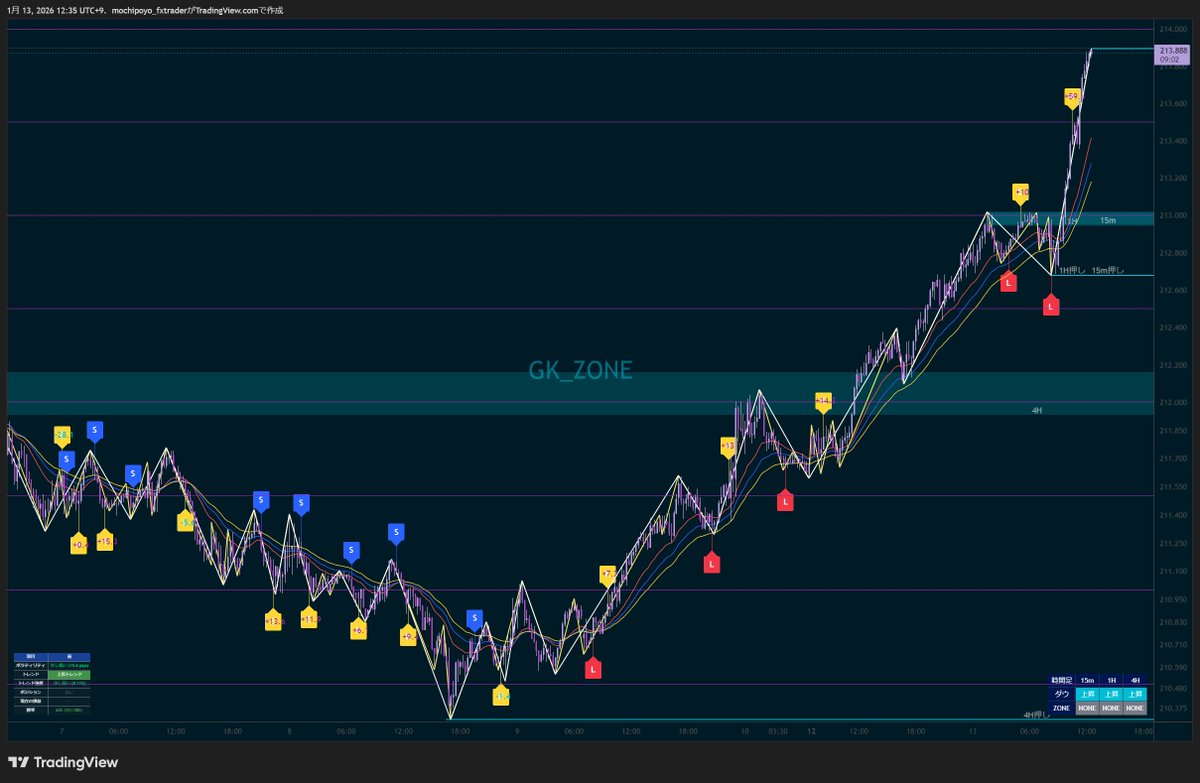
Task: Click the green '上昇トレンド' cell in the status table
Action: tap(69, 675)
